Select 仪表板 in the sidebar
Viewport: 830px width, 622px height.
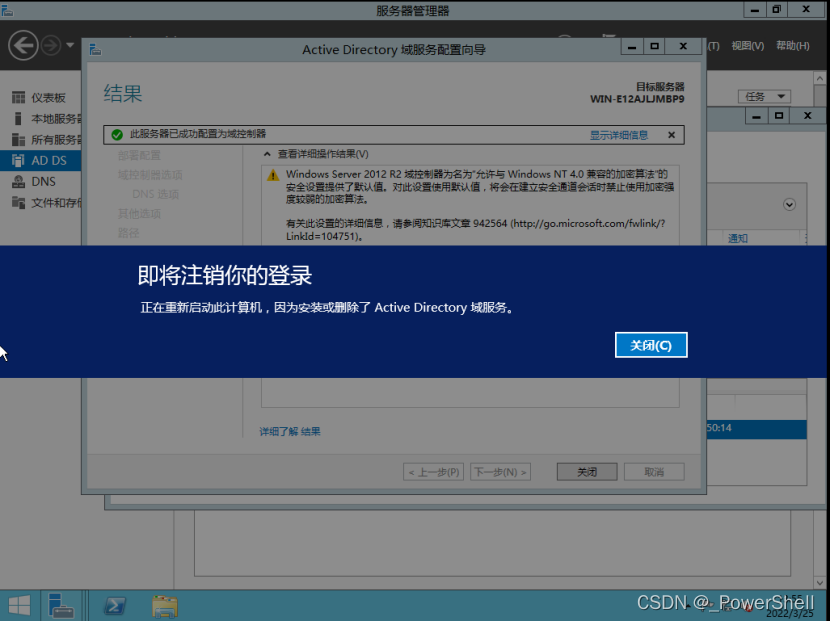pos(47,97)
